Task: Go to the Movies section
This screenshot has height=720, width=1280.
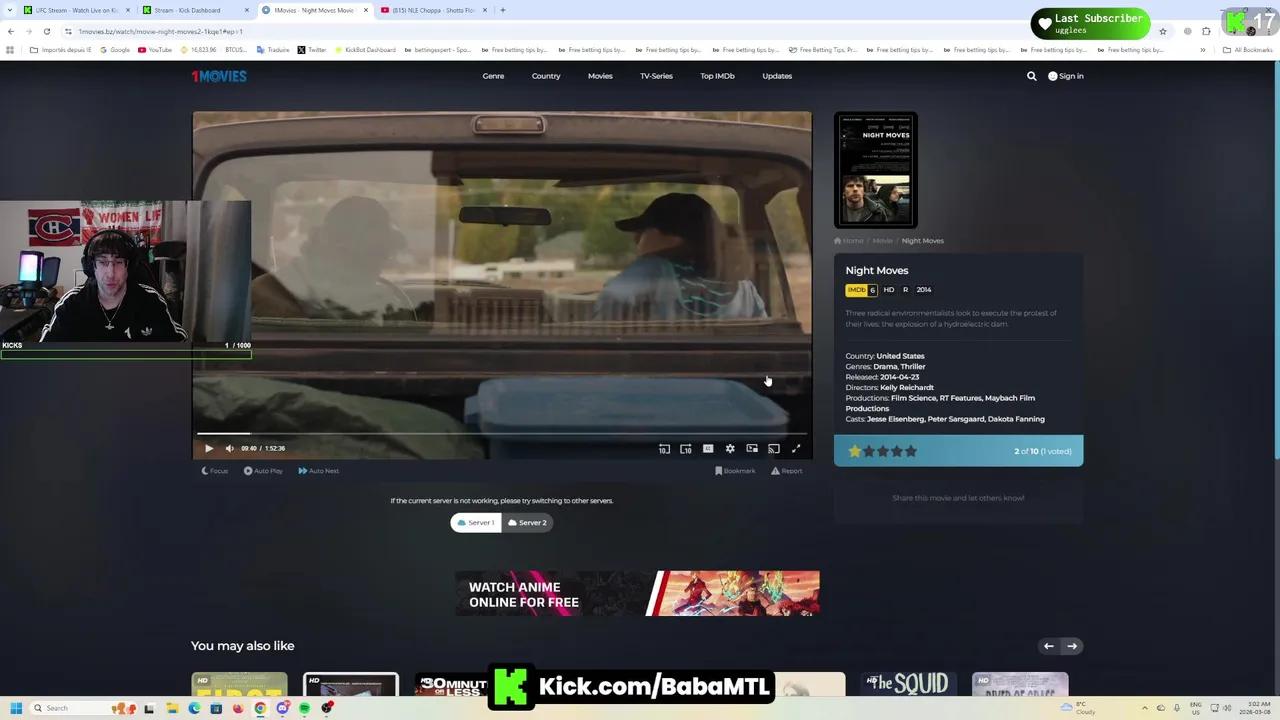Action: [x=600, y=76]
